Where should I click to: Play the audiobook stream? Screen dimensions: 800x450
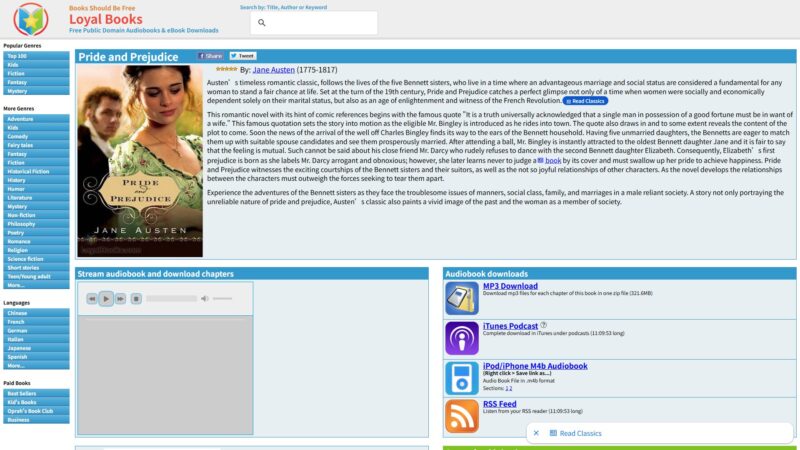(106, 298)
